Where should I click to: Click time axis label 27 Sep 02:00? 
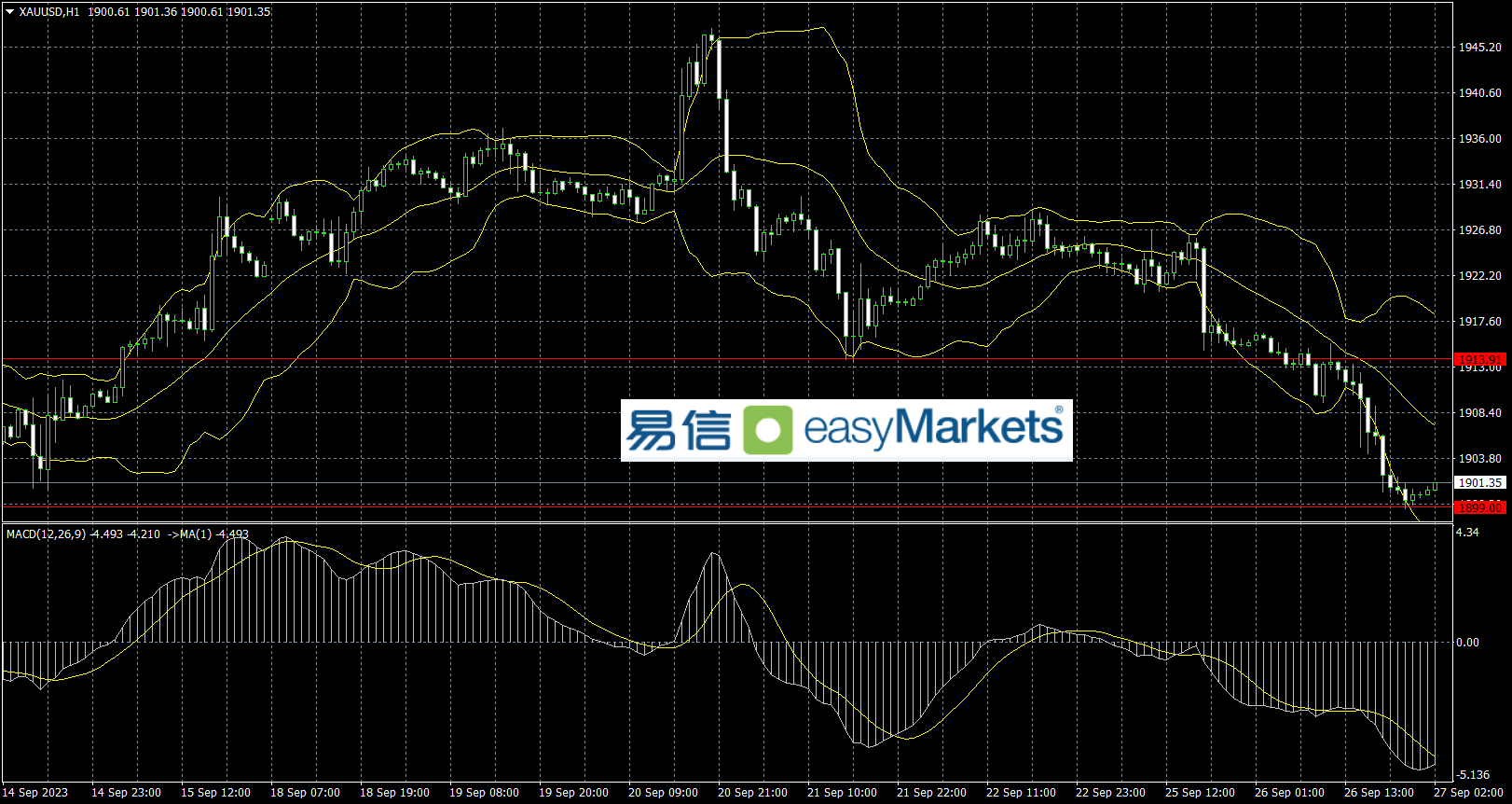point(1468,793)
